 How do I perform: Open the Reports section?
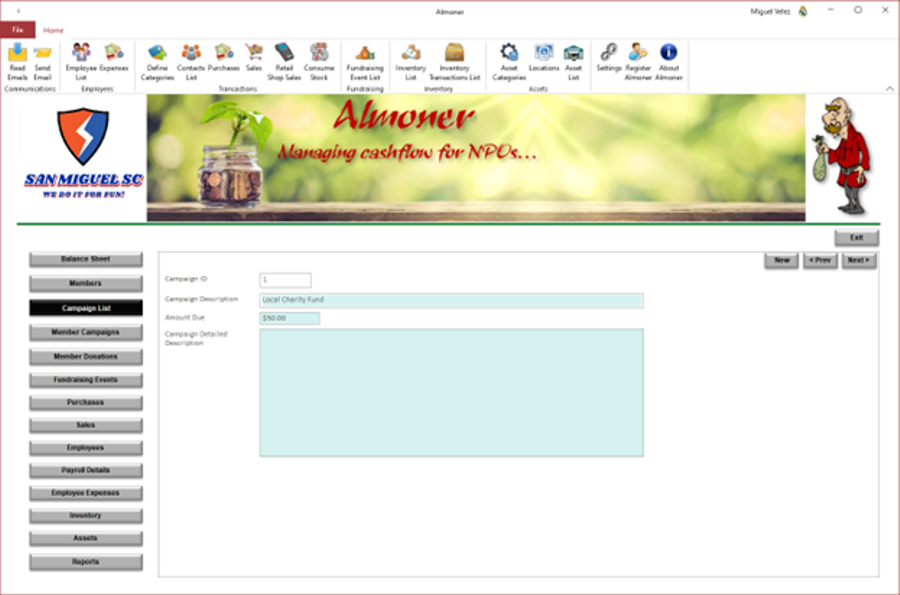86,562
